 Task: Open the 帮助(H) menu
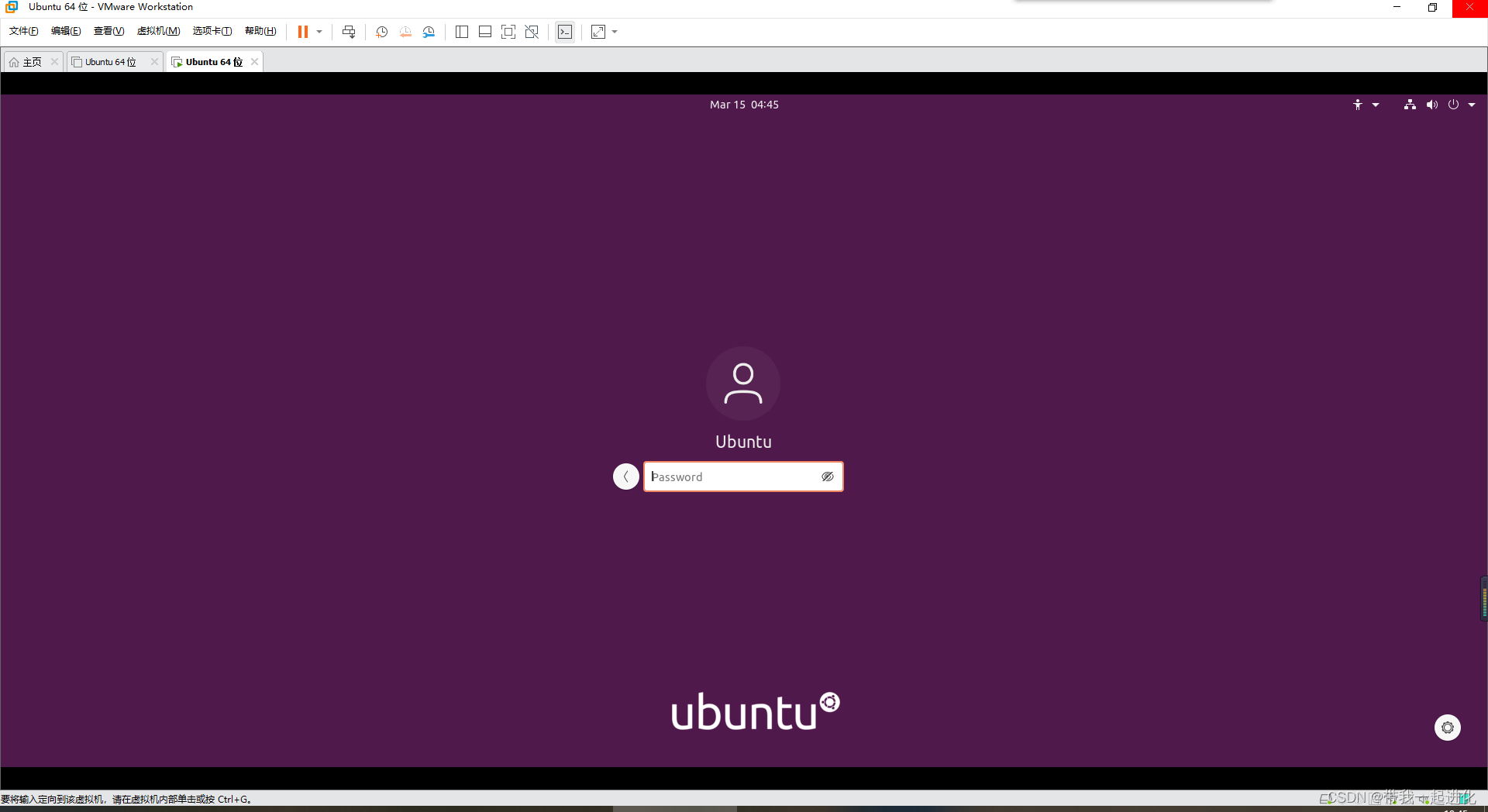pos(260,31)
